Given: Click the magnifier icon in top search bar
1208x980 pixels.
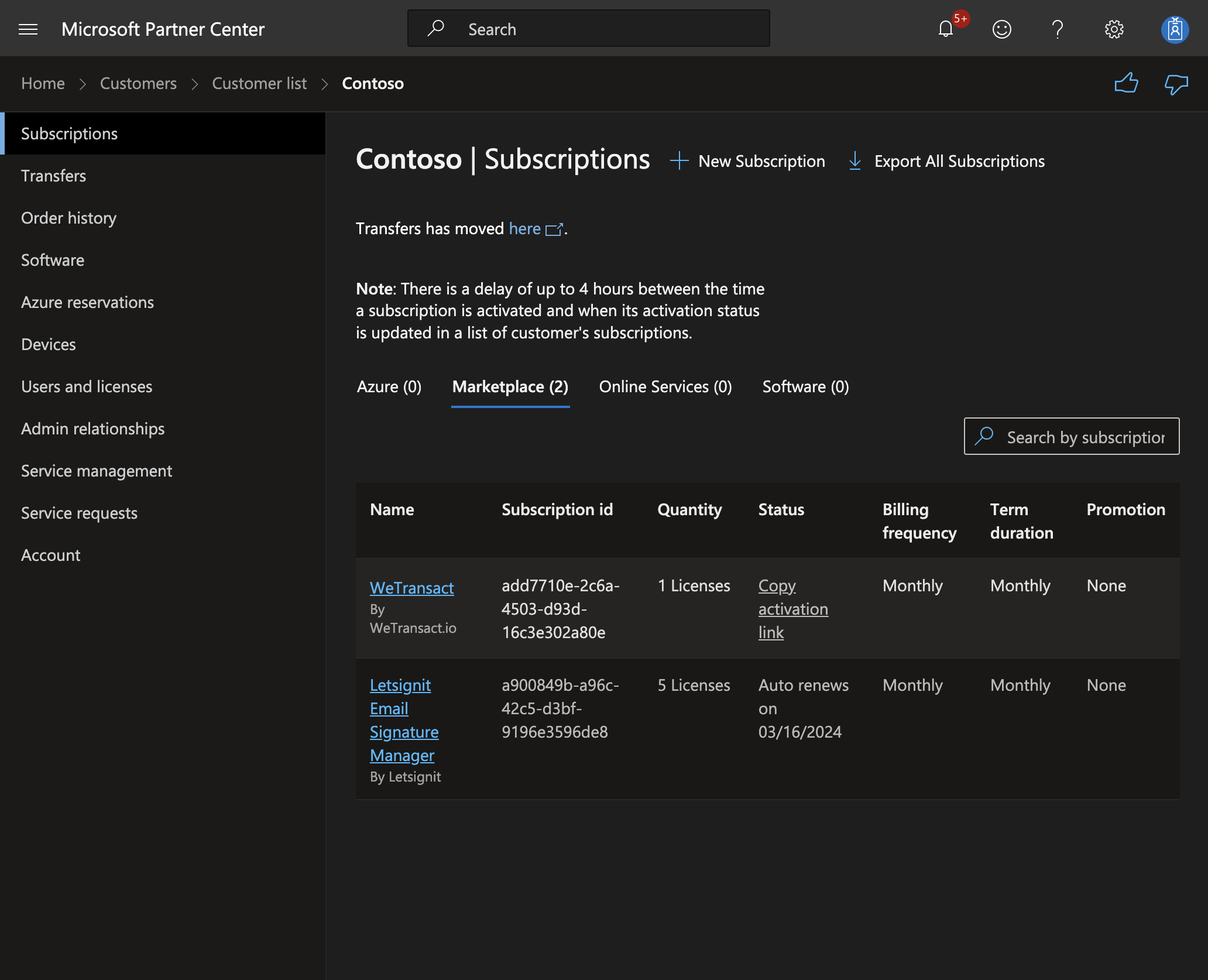Looking at the screenshot, I should (435, 28).
